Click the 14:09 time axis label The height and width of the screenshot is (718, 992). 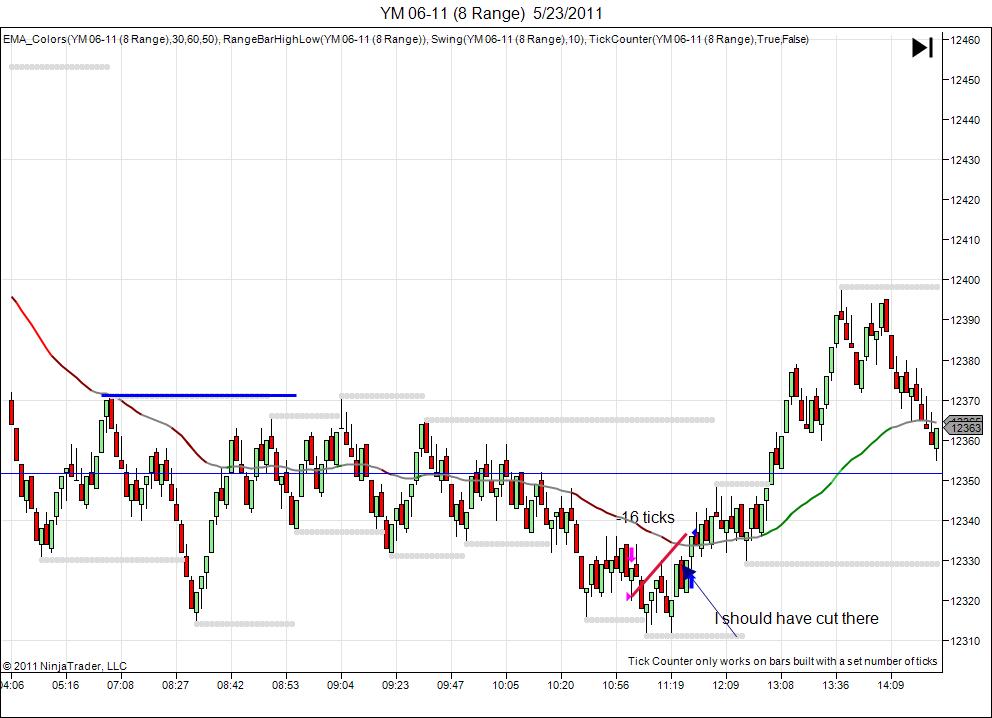tap(891, 685)
